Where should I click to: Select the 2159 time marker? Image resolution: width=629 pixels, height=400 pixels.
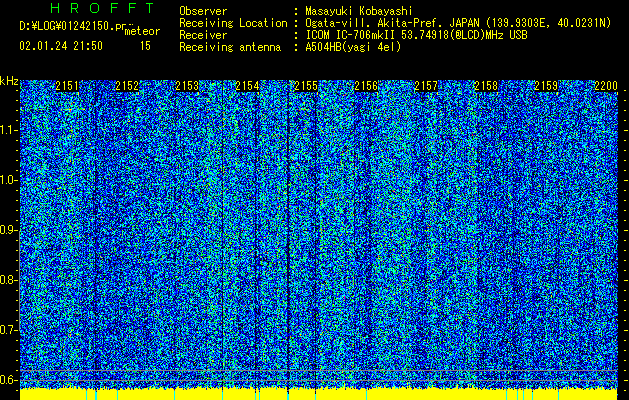coord(546,86)
